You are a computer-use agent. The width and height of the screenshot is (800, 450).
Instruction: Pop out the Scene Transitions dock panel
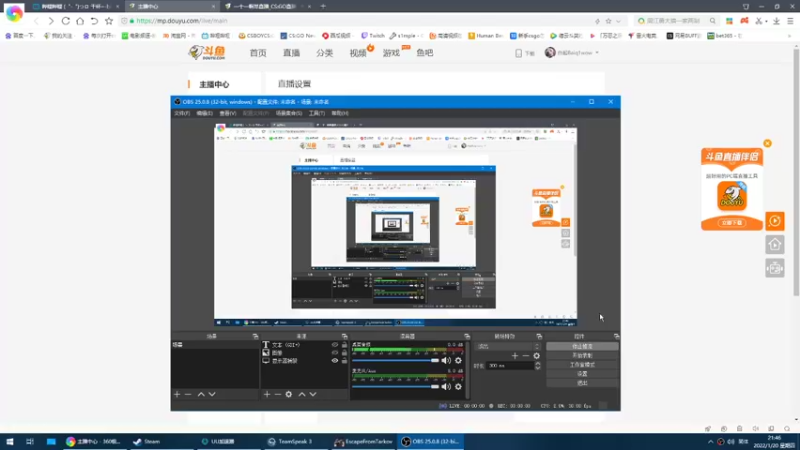pos(539,336)
